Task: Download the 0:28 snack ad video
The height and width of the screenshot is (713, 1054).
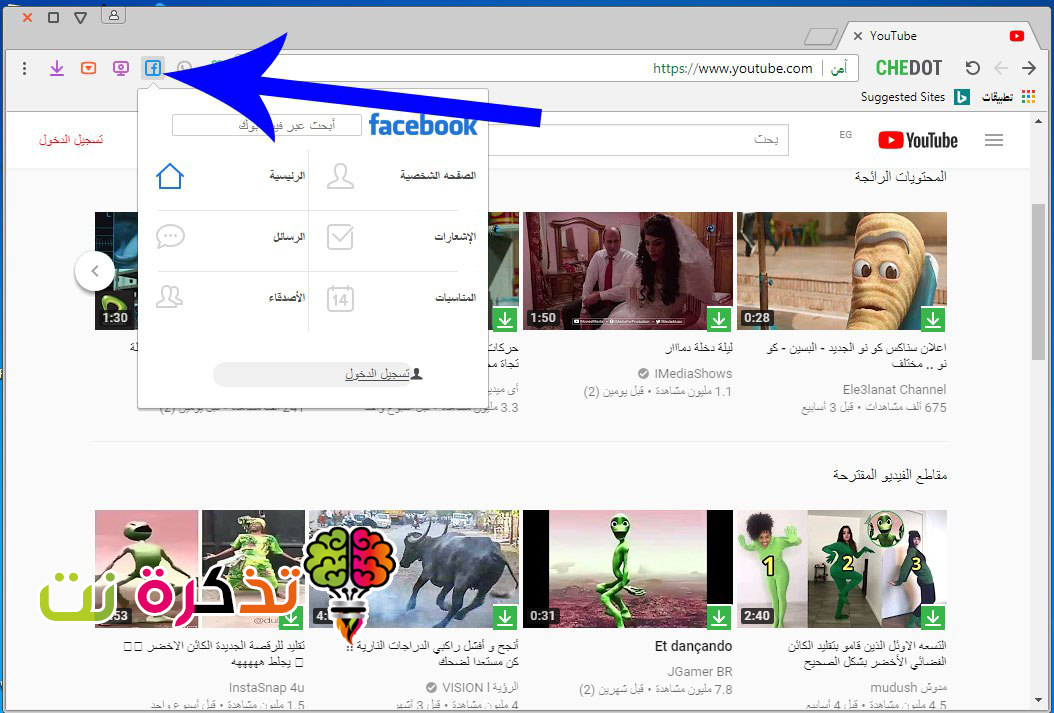Action: [932, 319]
